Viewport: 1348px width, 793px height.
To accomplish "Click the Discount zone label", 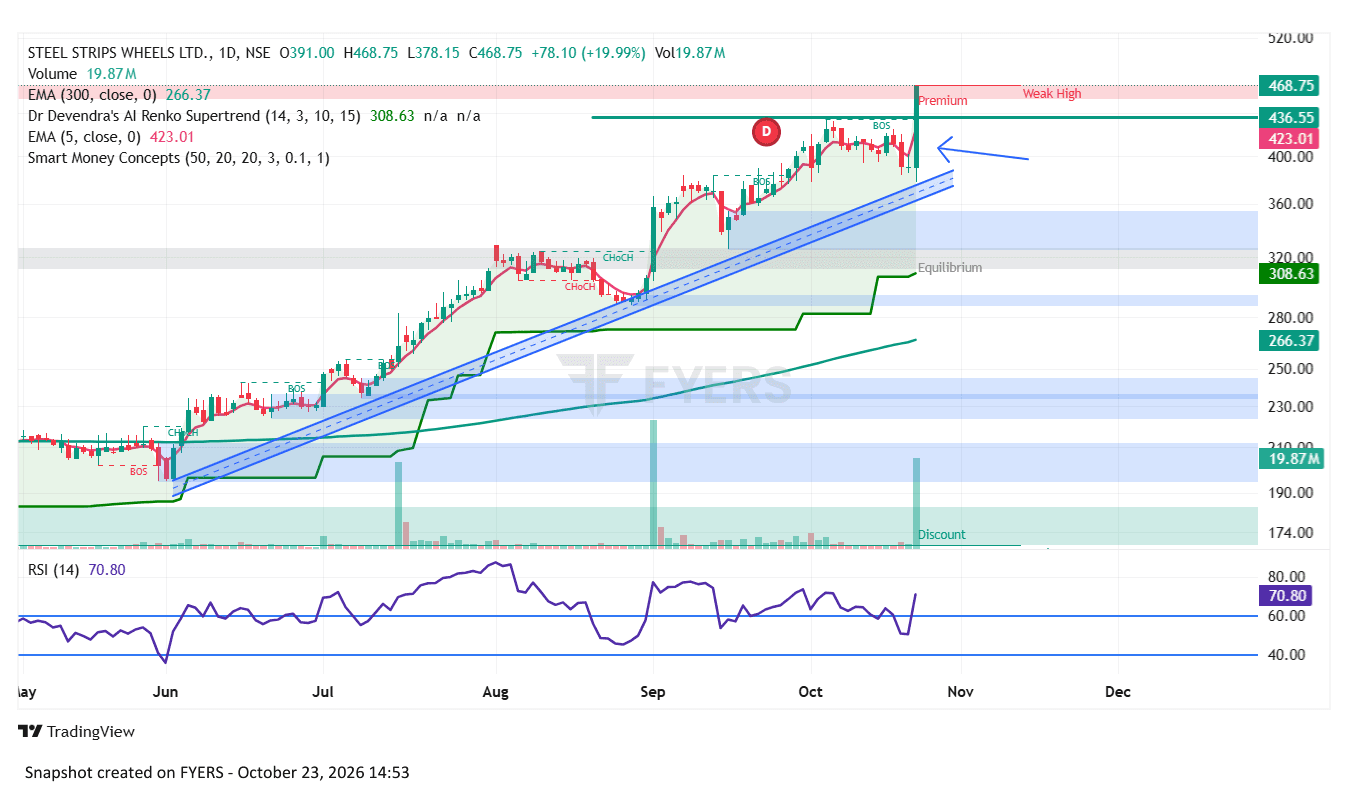I will [942, 535].
